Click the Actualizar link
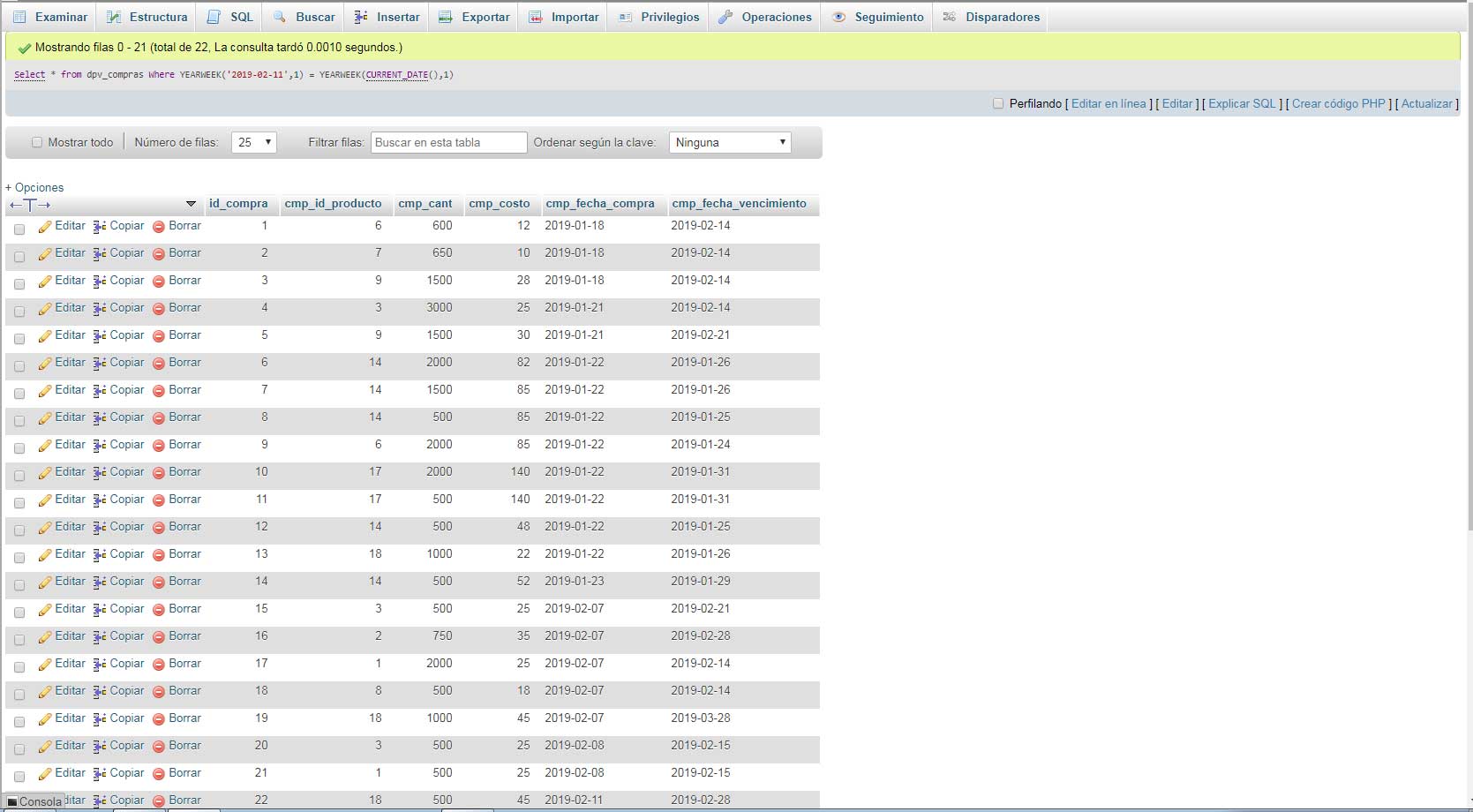Viewport: 1473px width, 812px height. point(1427,103)
